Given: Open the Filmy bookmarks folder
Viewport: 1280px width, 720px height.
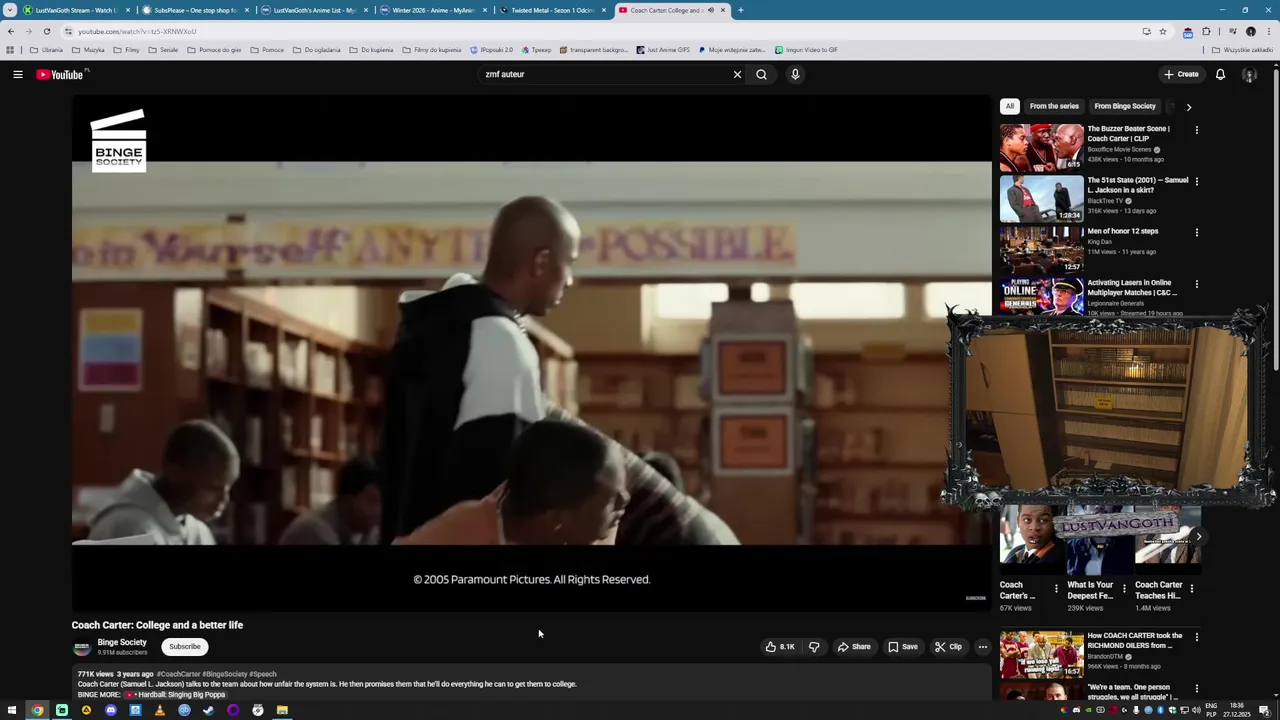Looking at the screenshot, I should click(127, 49).
